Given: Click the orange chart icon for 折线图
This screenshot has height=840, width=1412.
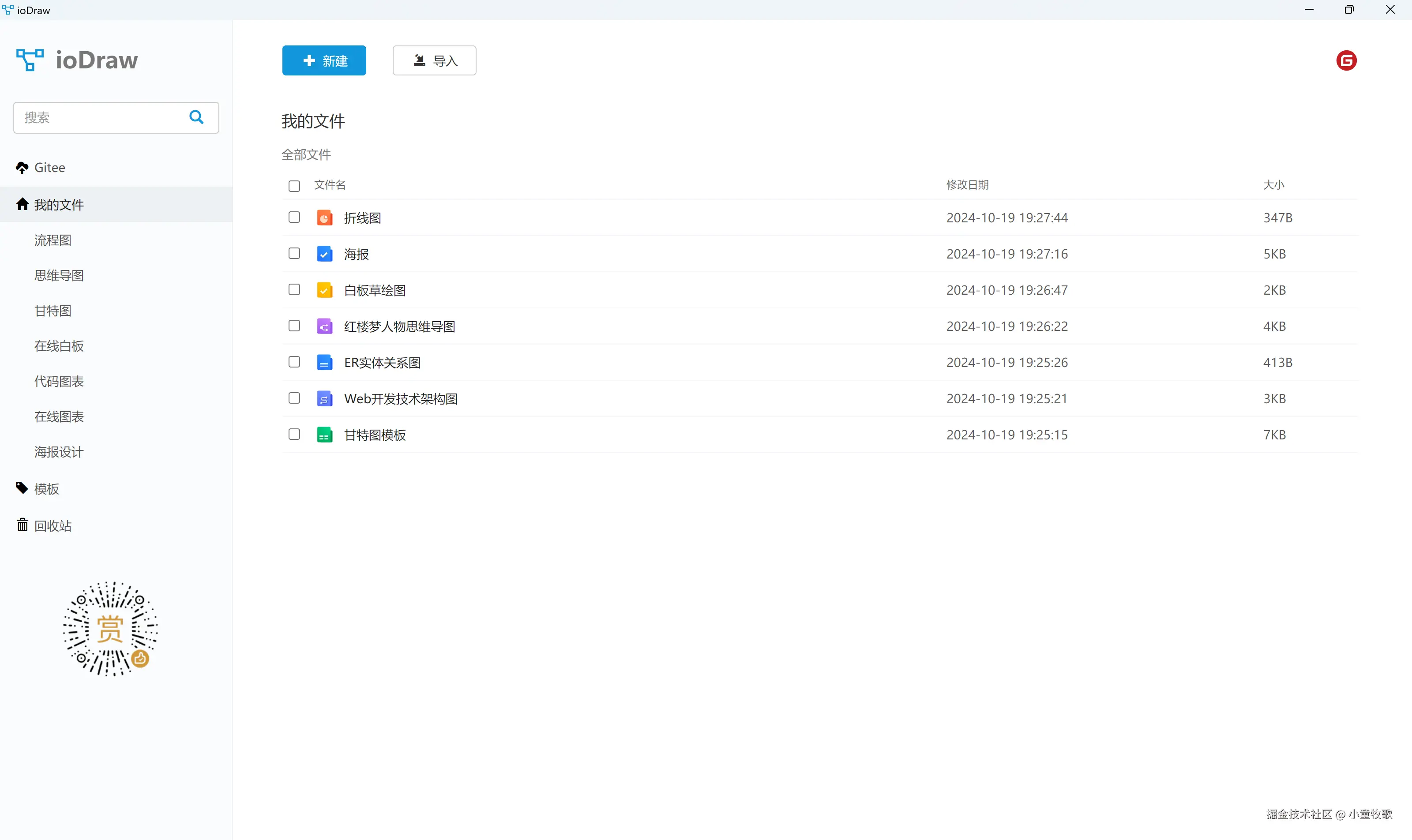Looking at the screenshot, I should (324, 218).
